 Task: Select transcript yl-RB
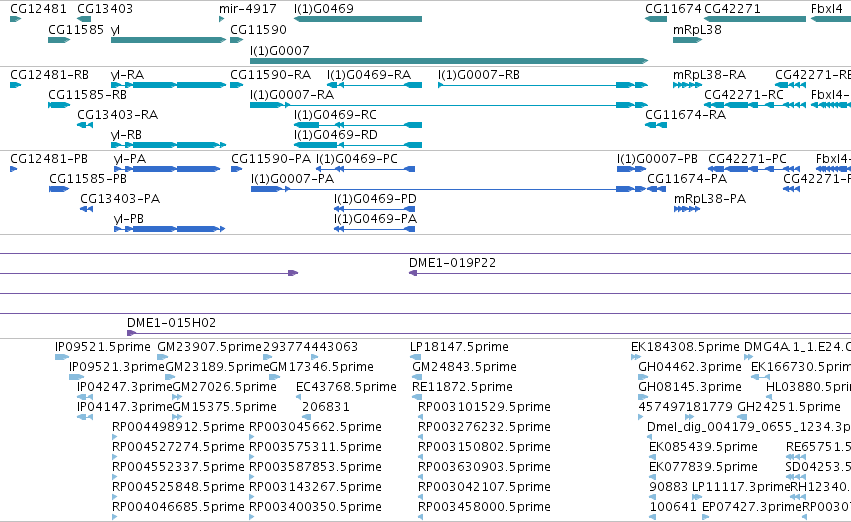coord(126,135)
